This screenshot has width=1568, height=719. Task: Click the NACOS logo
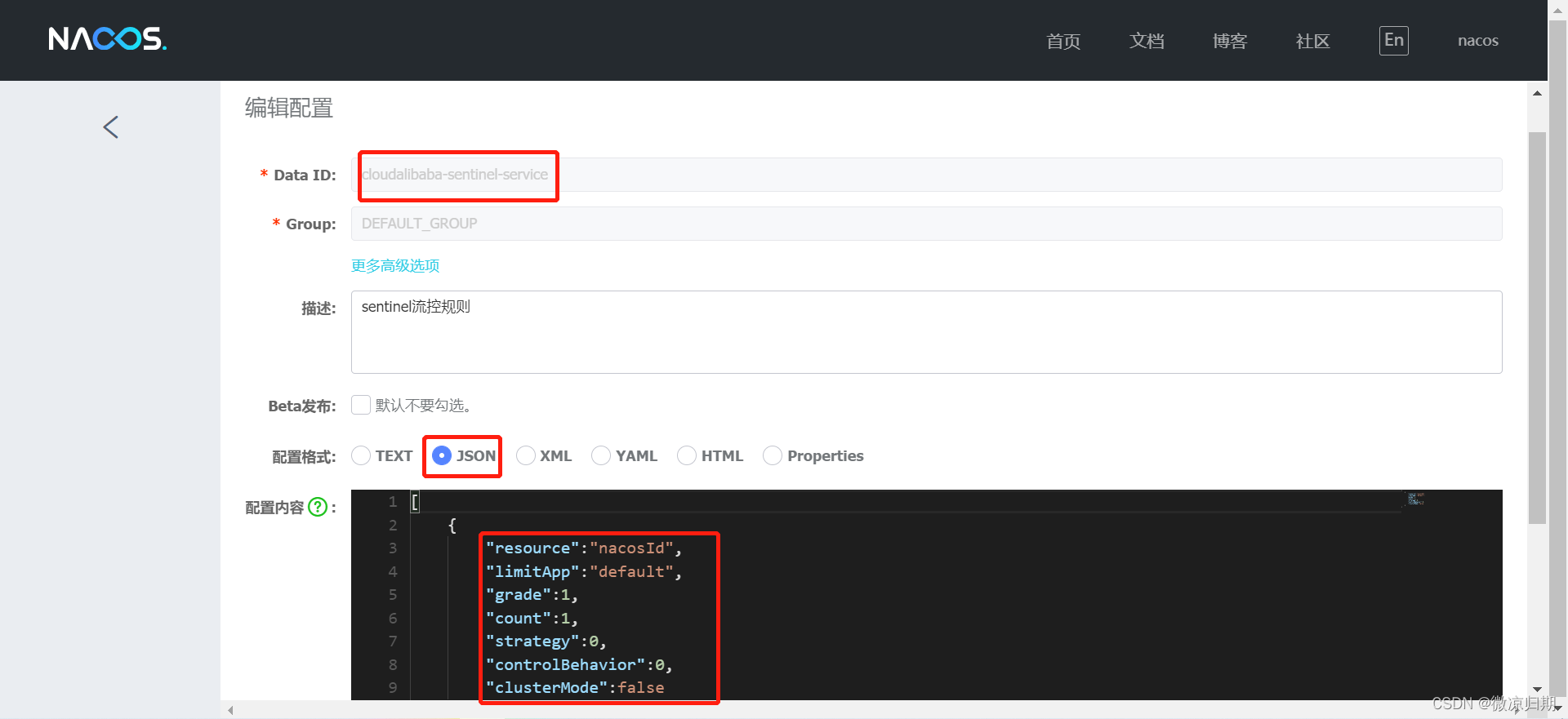click(107, 39)
